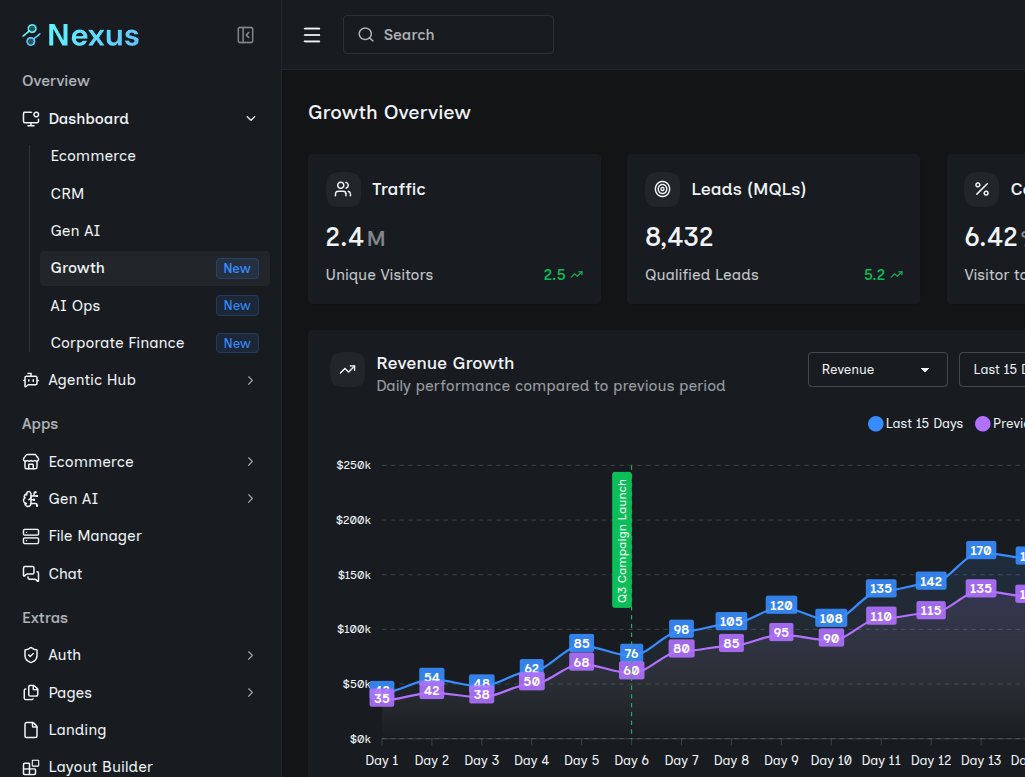
Task: Click the Revenue Growth trending-up icon
Action: (347, 370)
